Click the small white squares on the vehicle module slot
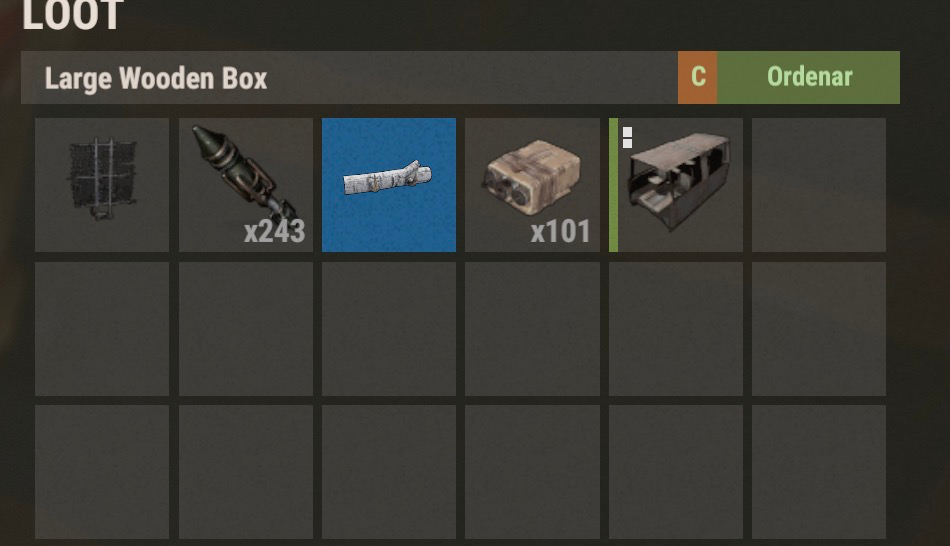 pyautogui.click(x=628, y=138)
